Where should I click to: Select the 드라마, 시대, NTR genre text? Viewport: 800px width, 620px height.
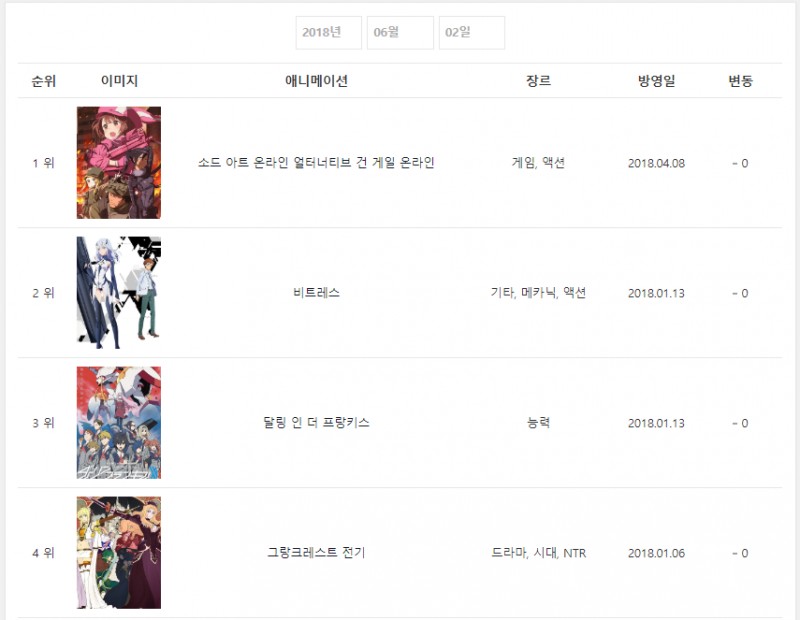538,553
